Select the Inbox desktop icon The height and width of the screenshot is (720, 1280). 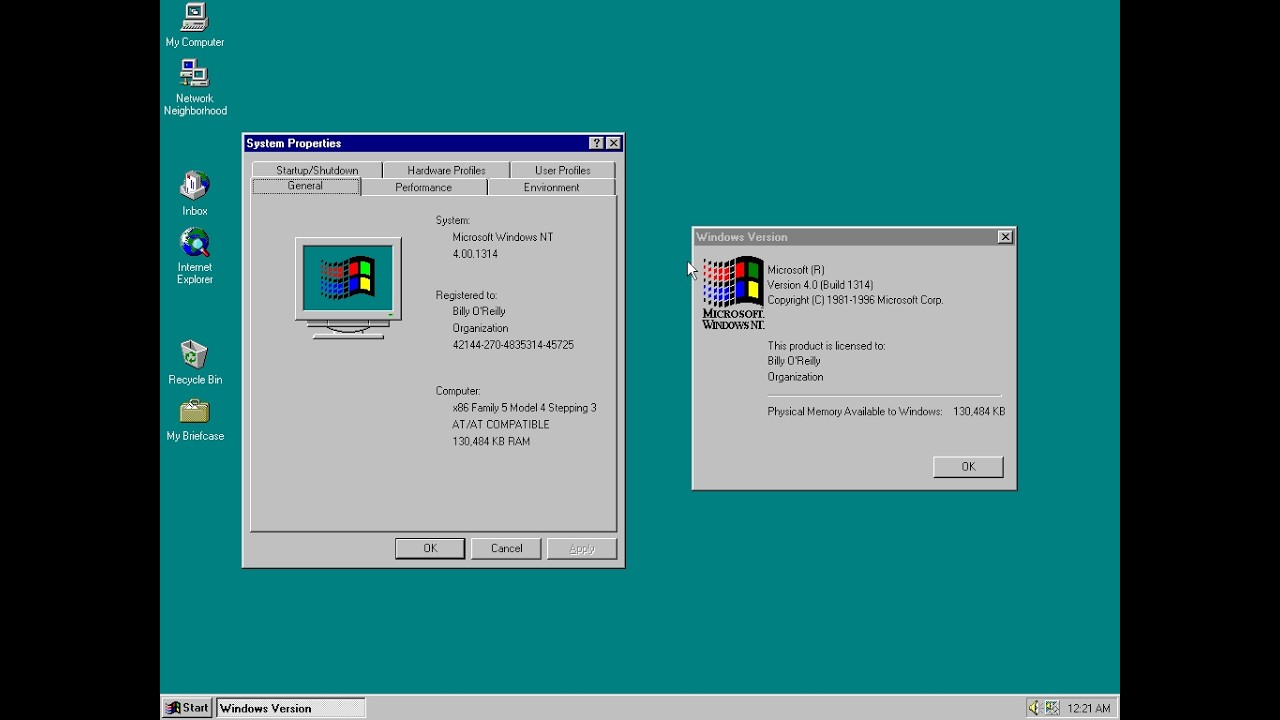click(x=194, y=193)
